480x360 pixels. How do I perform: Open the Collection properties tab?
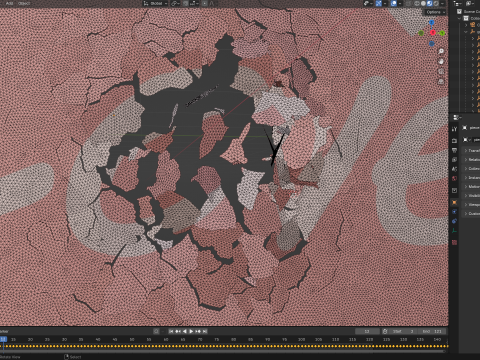(x=454, y=190)
